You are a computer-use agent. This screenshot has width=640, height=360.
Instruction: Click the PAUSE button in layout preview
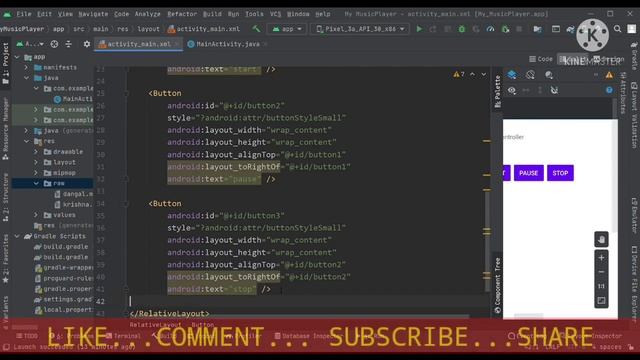coord(529,173)
